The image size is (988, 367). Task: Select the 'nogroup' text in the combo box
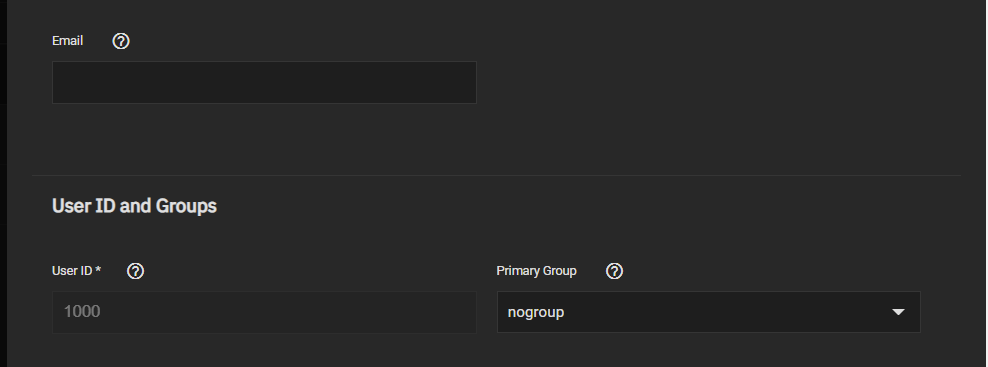(x=536, y=313)
